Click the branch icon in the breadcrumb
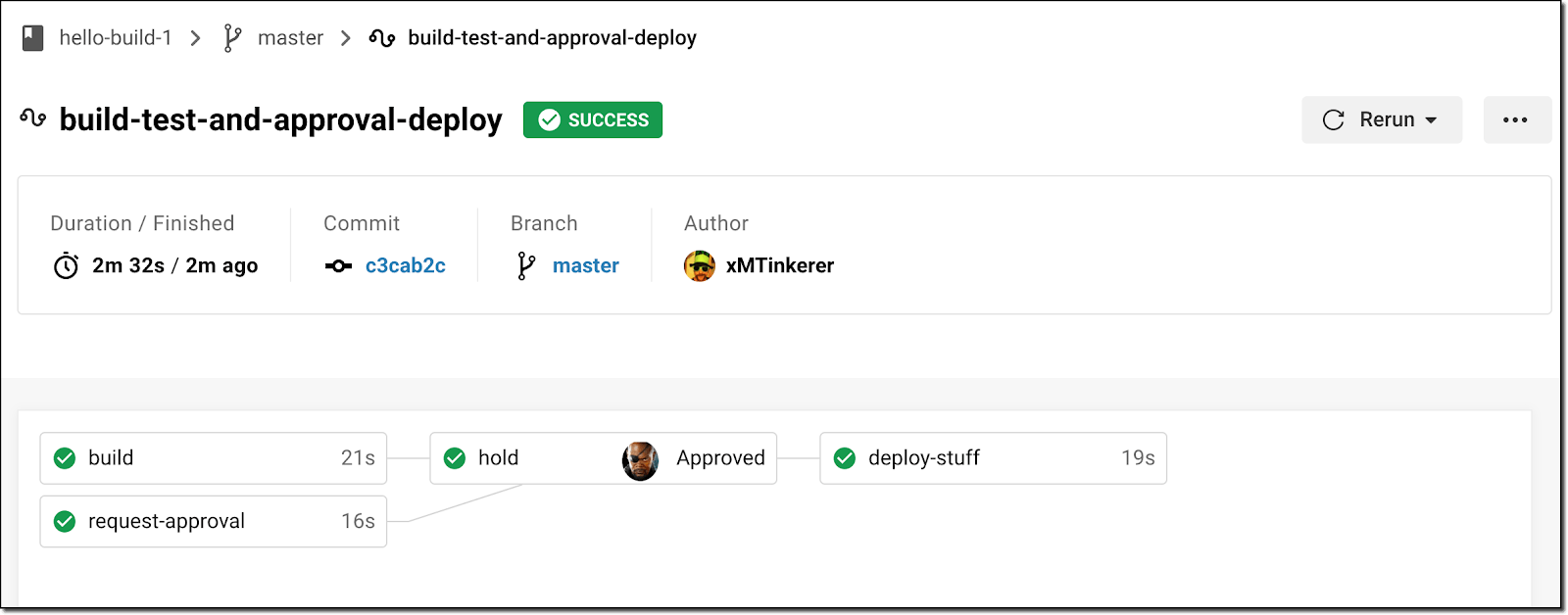 click(231, 38)
